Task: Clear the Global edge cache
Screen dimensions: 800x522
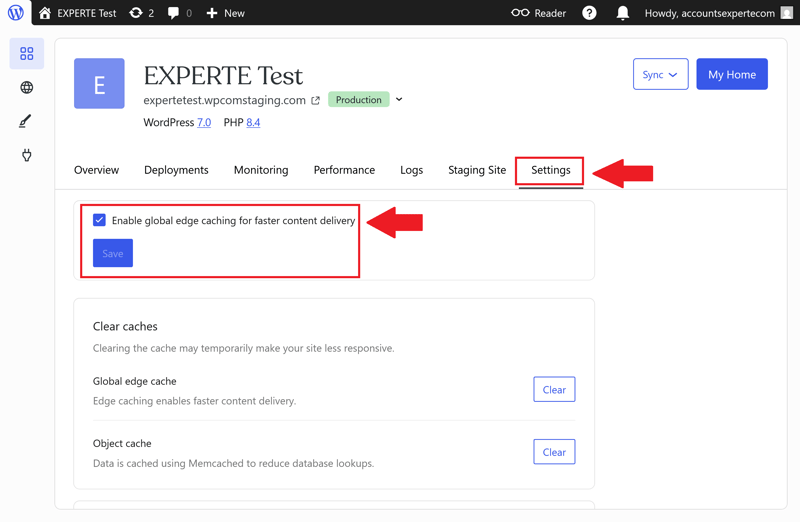Action: (x=554, y=389)
